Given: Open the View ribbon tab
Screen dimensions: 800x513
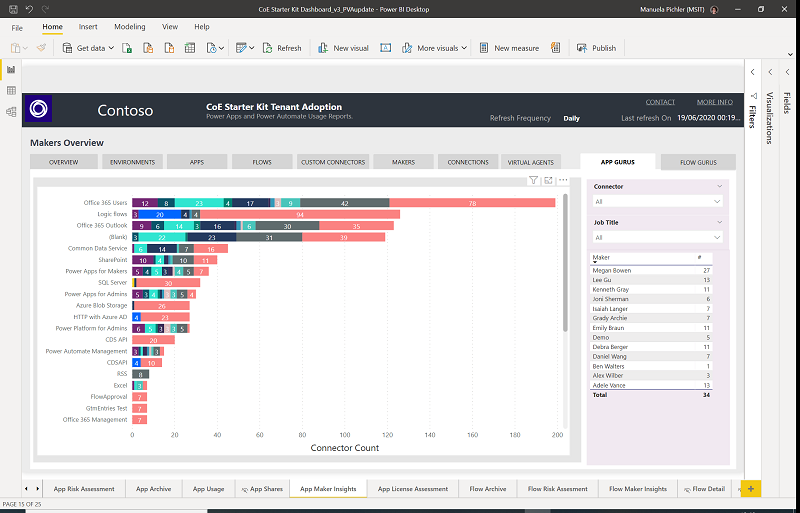Looking at the screenshot, I should 170,27.
